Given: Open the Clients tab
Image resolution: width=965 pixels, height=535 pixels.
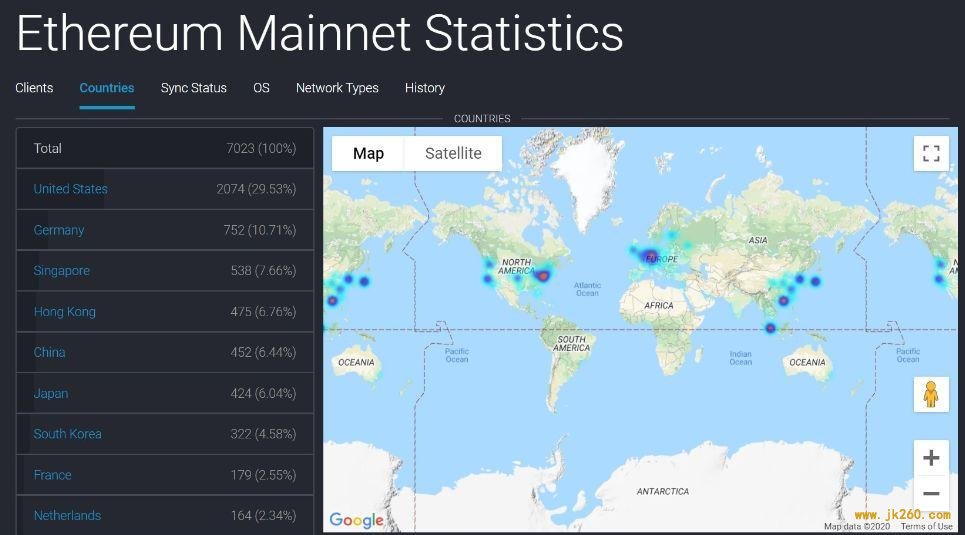Looking at the screenshot, I should click(x=34, y=88).
